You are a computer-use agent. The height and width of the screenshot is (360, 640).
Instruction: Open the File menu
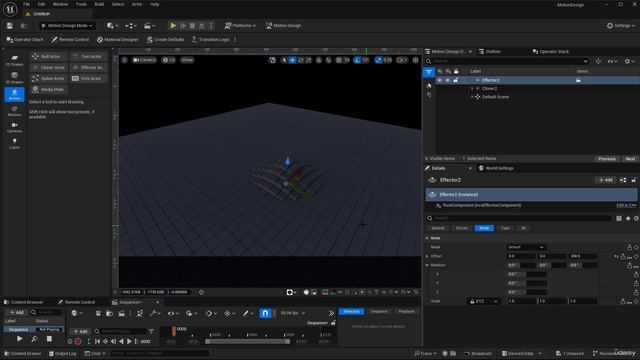[x=27, y=4]
